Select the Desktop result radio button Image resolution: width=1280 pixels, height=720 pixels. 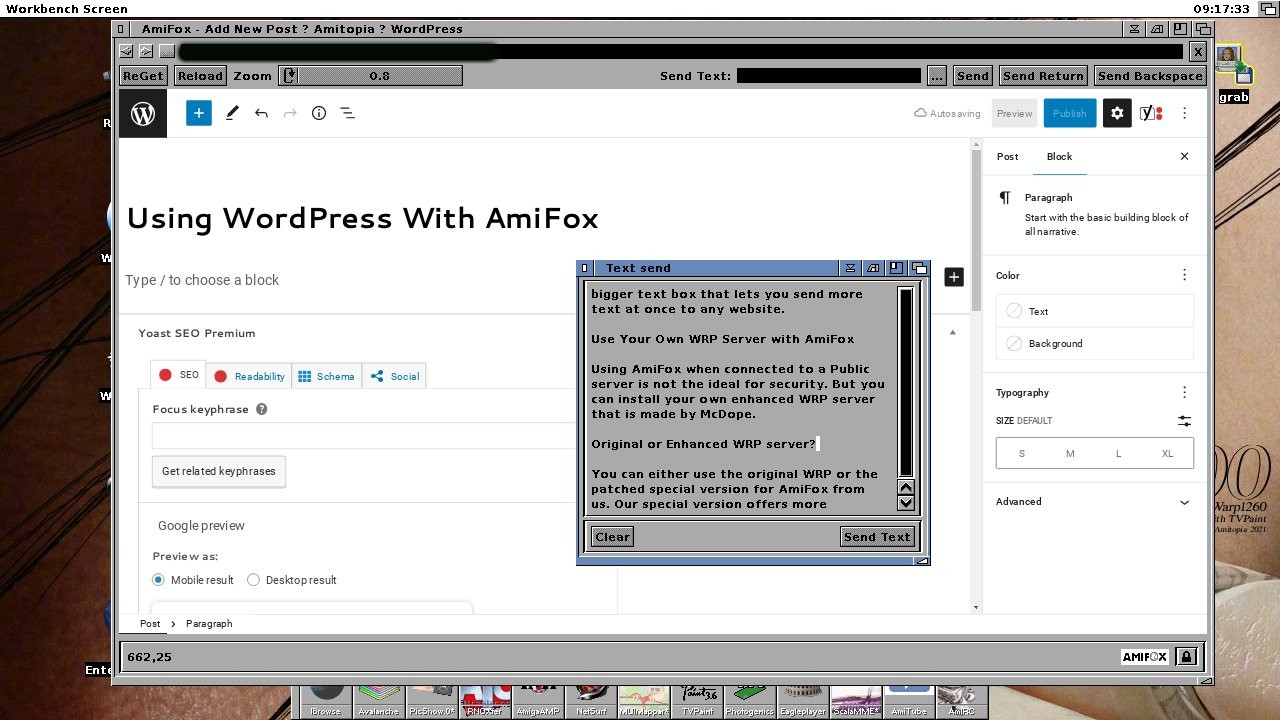point(253,580)
